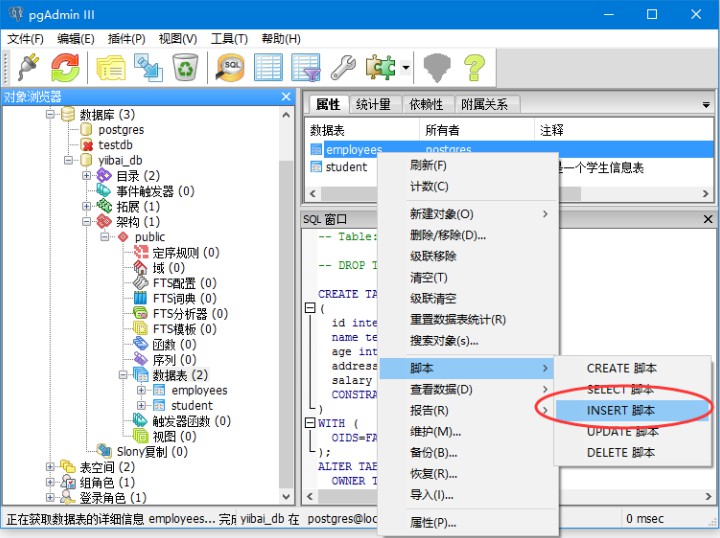Open the 文件(F) menu
This screenshot has width=720, height=538.
(25, 39)
